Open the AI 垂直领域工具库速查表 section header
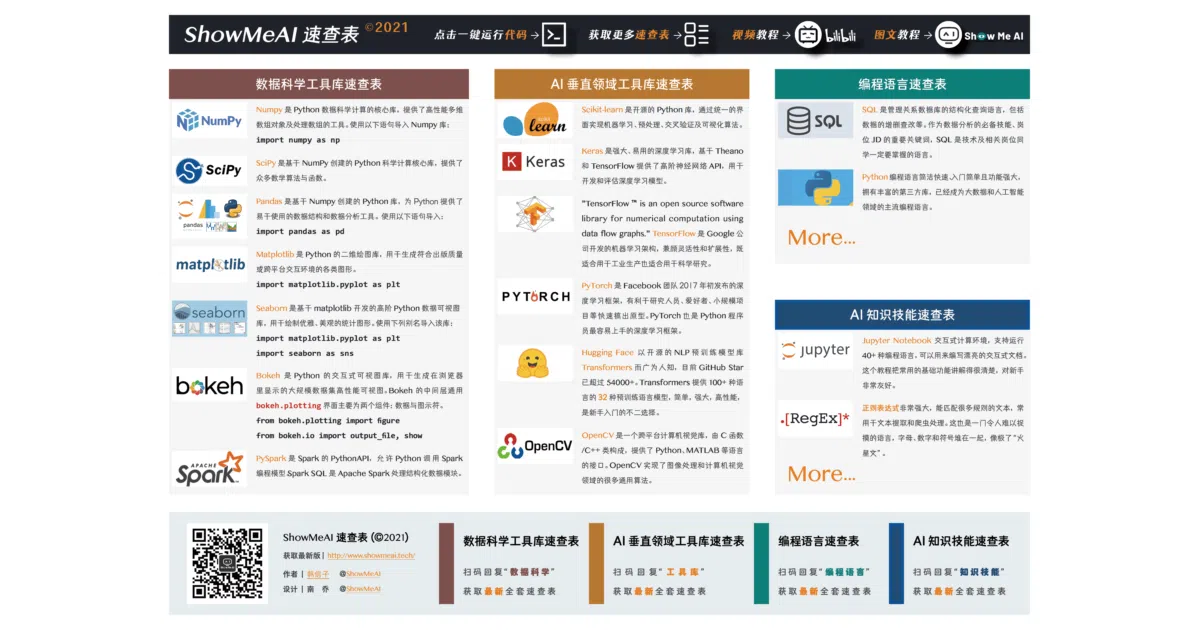The width and height of the screenshot is (1200, 630). click(x=622, y=84)
